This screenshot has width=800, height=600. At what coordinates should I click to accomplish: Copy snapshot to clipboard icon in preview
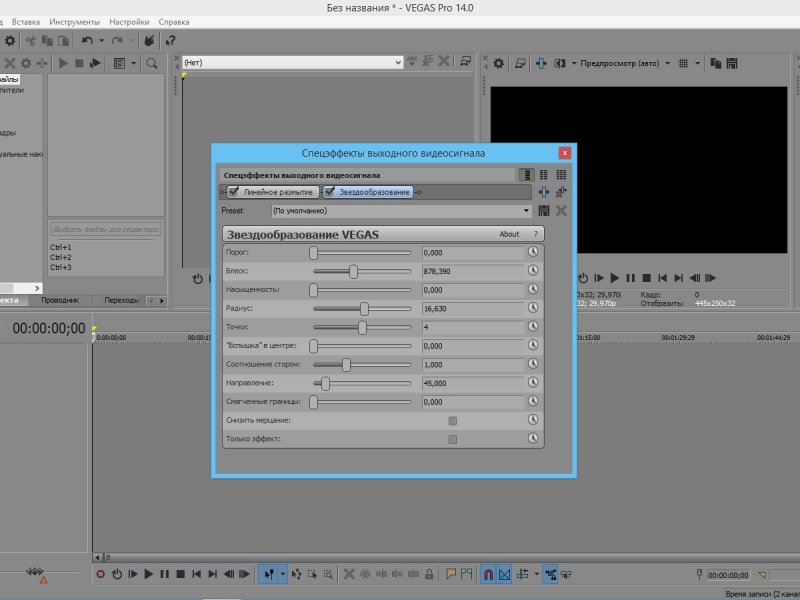pyautogui.click(x=716, y=63)
